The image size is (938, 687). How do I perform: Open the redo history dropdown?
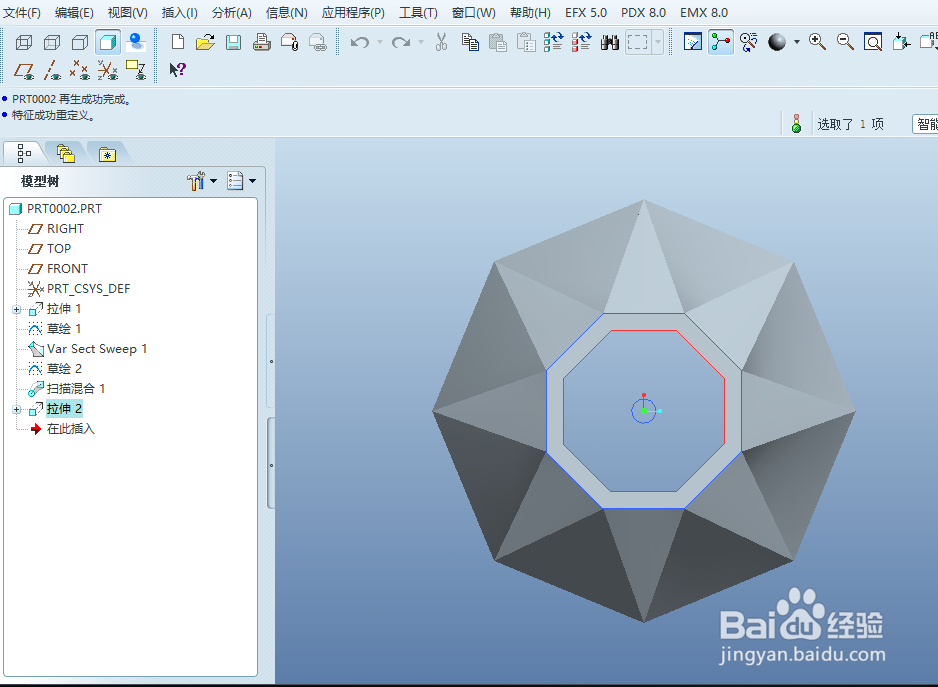point(421,42)
